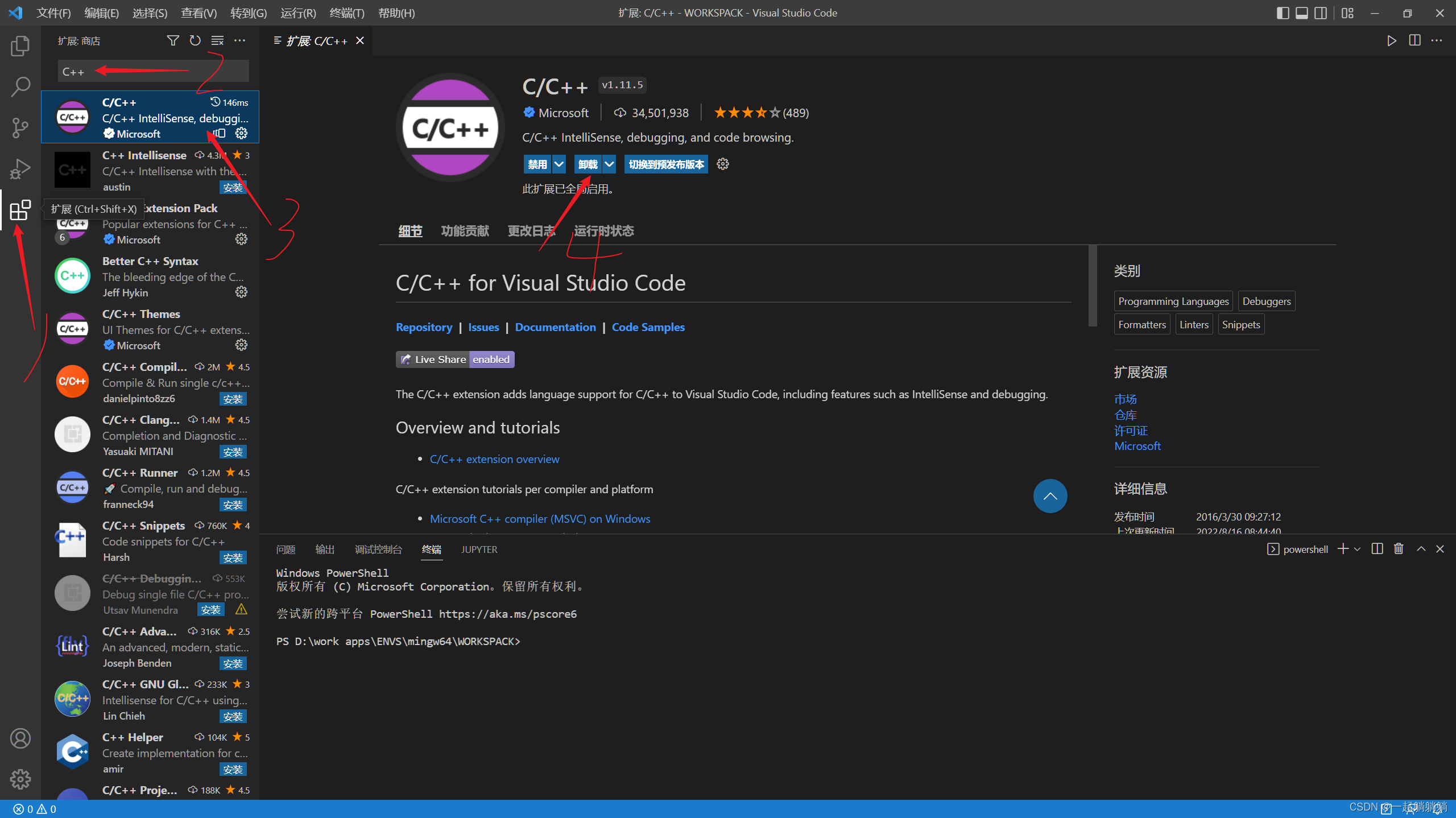Expand the Disable button dropdown arrow
This screenshot has height=818, width=1456.
click(x=559, y=164)
